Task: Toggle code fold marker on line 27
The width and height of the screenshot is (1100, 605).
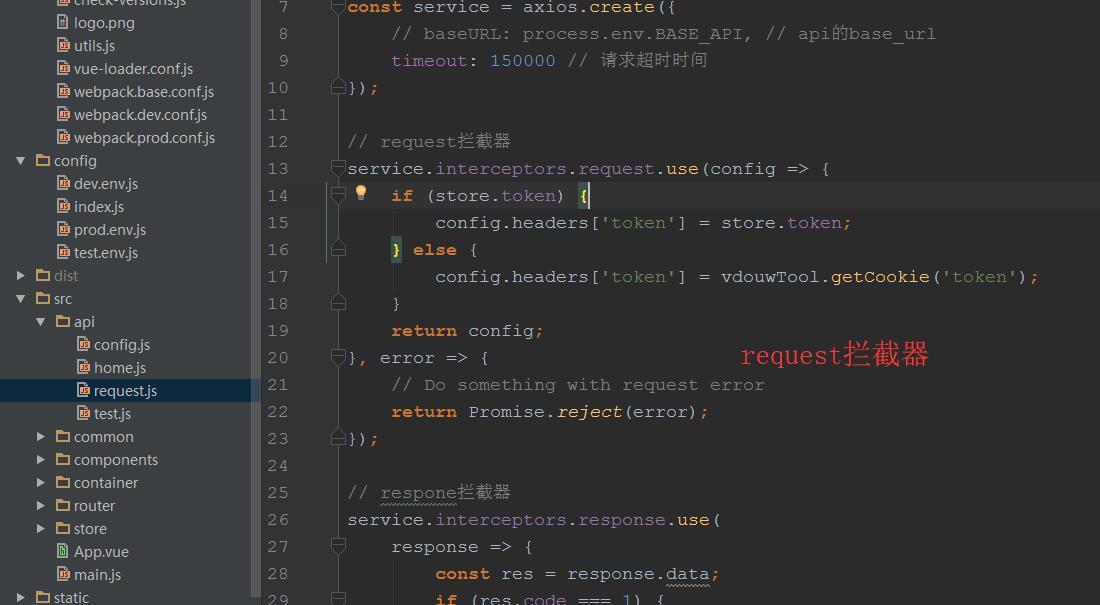Action: tap(338, 547)
